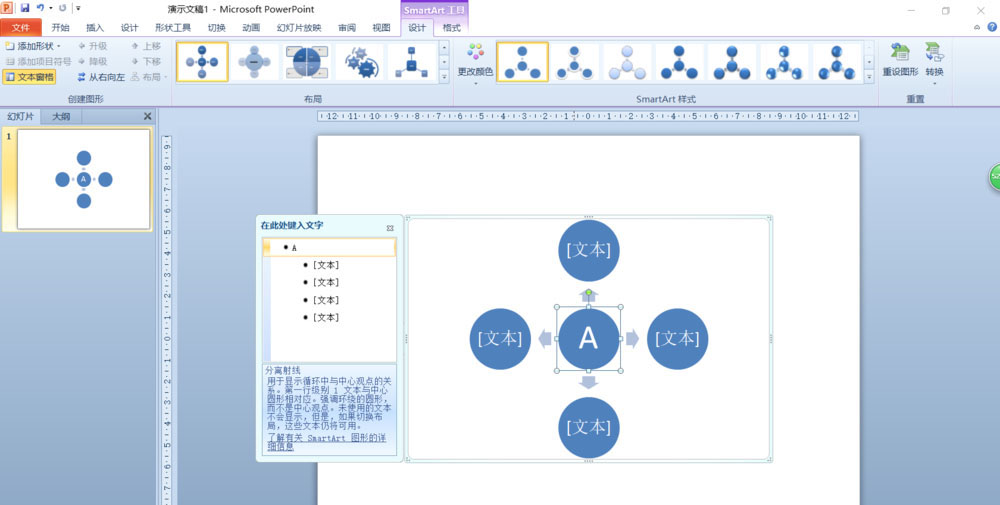Select 设计 tab under SmartArt 工具

point(417,27)
